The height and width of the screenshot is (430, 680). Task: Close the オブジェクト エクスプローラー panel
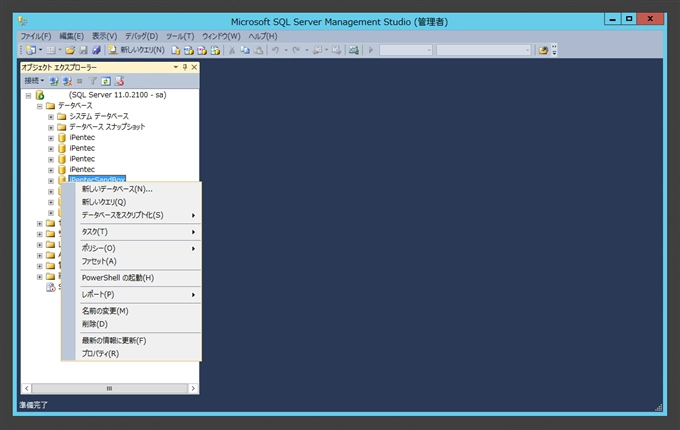coord(194,67)
